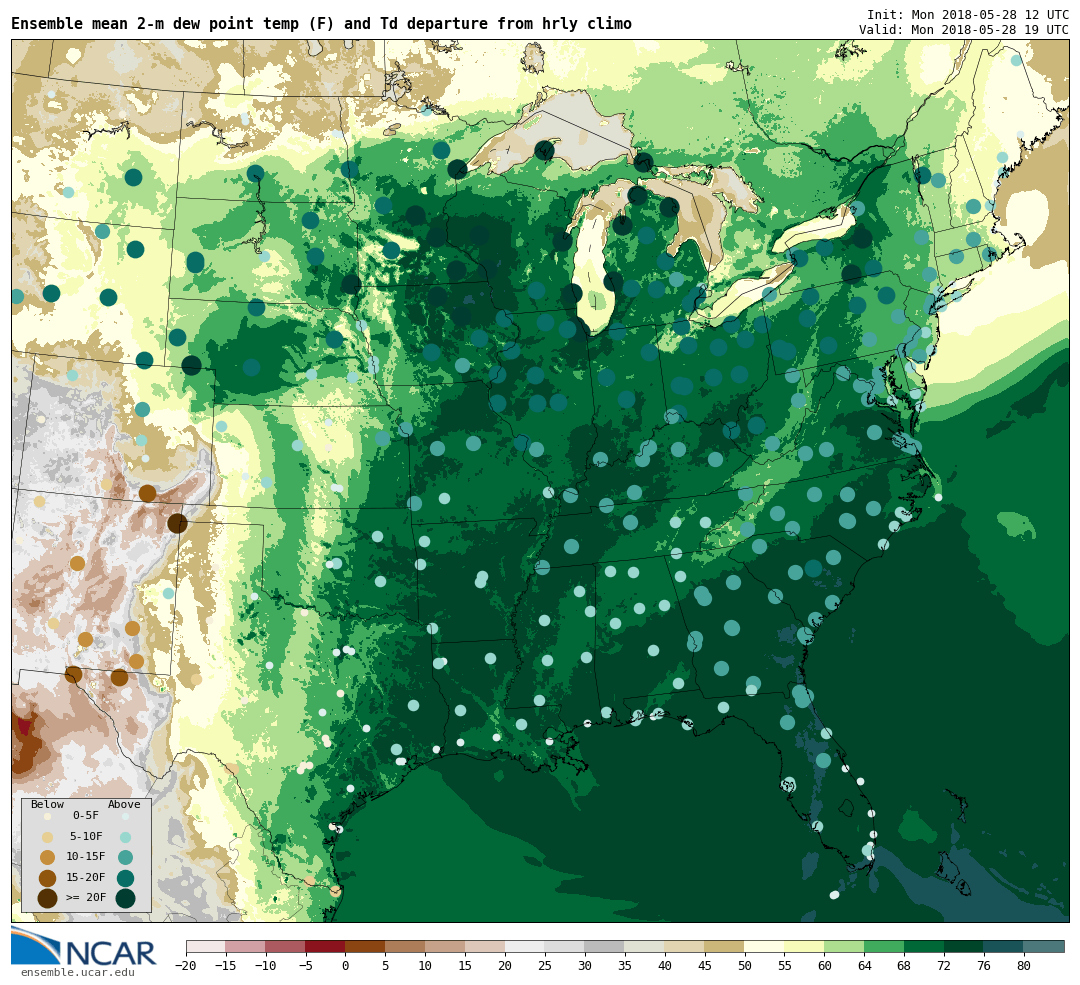Click the "10-15F" legend label
The image size is (1080, 985).
tap(86, 857)
